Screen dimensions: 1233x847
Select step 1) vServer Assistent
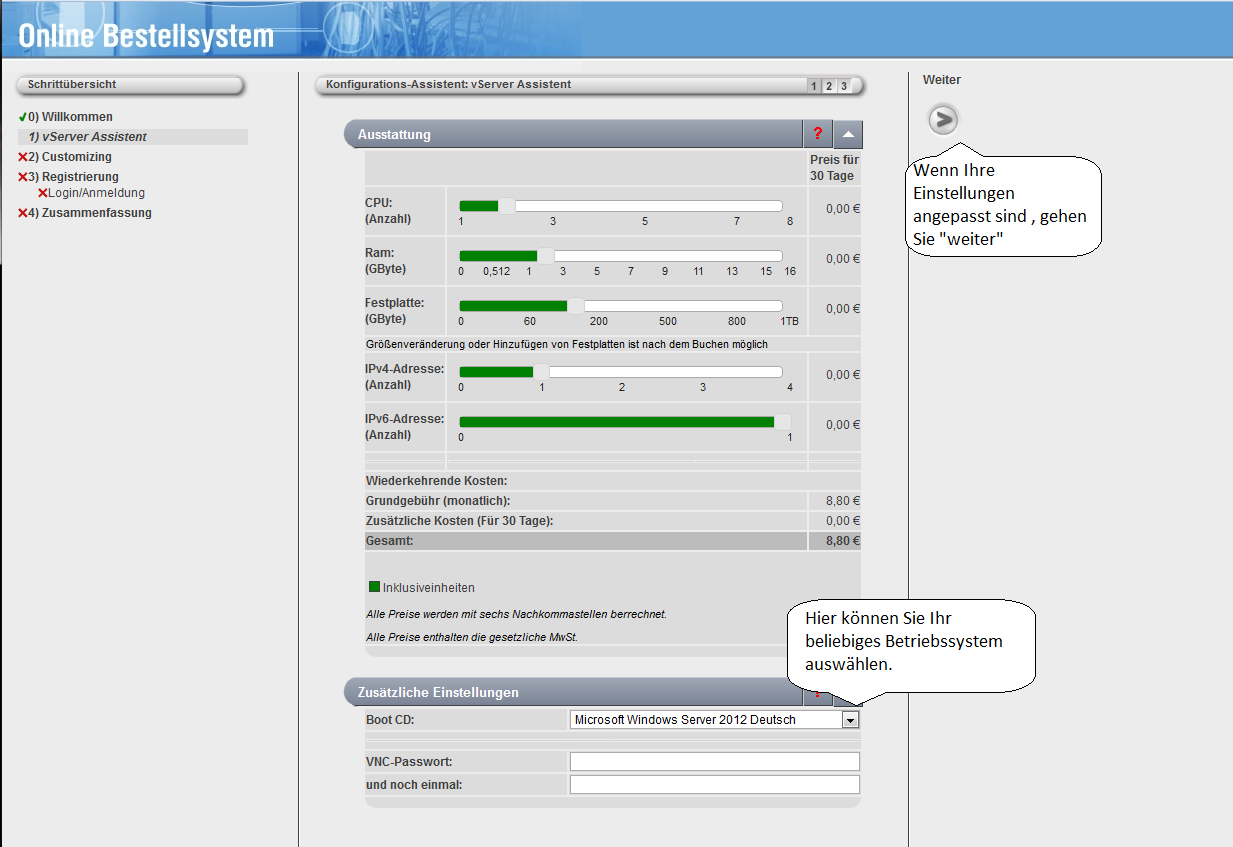pyautogui.click(x=87, y=137)
